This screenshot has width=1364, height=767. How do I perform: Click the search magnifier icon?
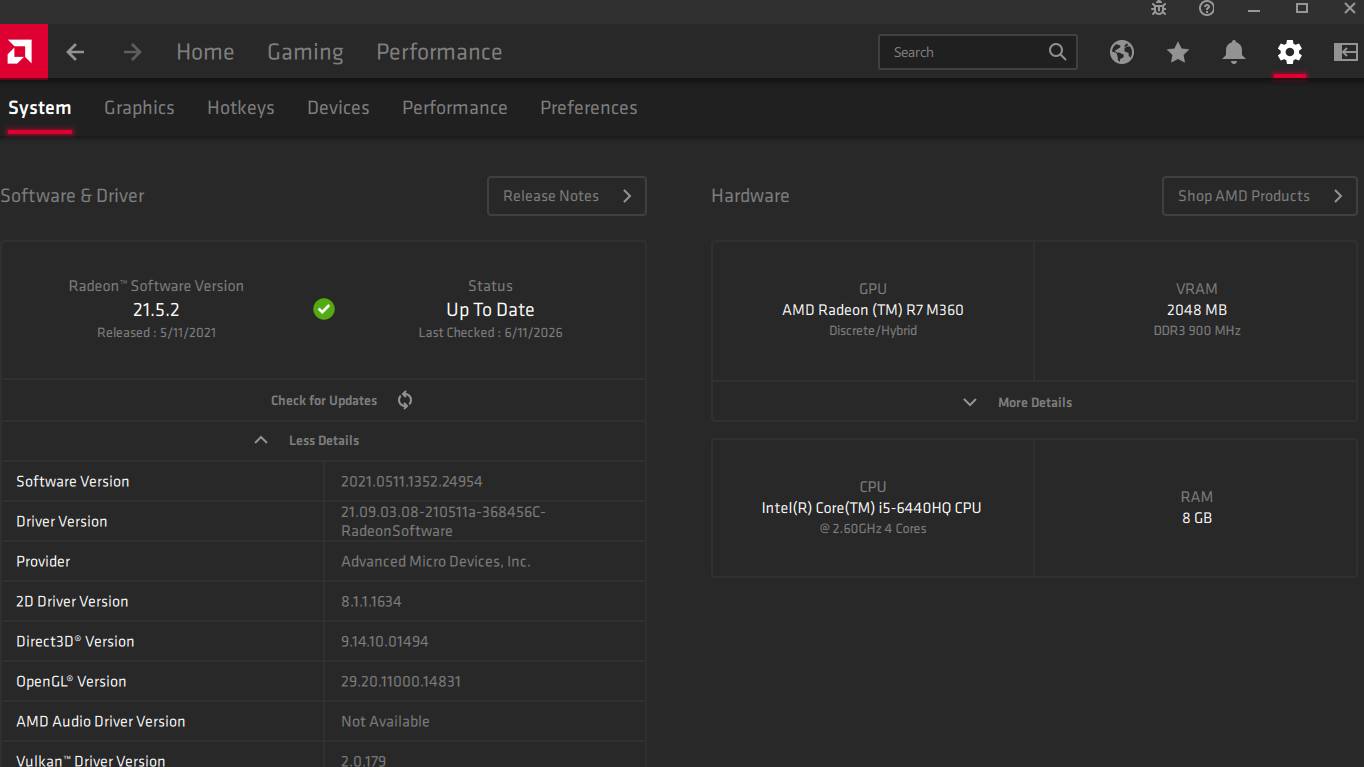[1057, 52]
